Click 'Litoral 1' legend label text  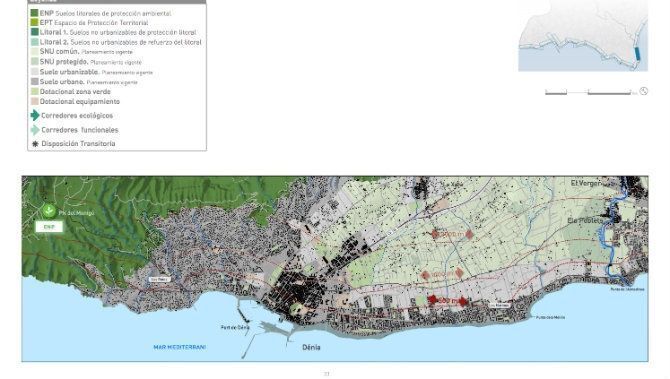pyautogui.click(x=53, y=32)
